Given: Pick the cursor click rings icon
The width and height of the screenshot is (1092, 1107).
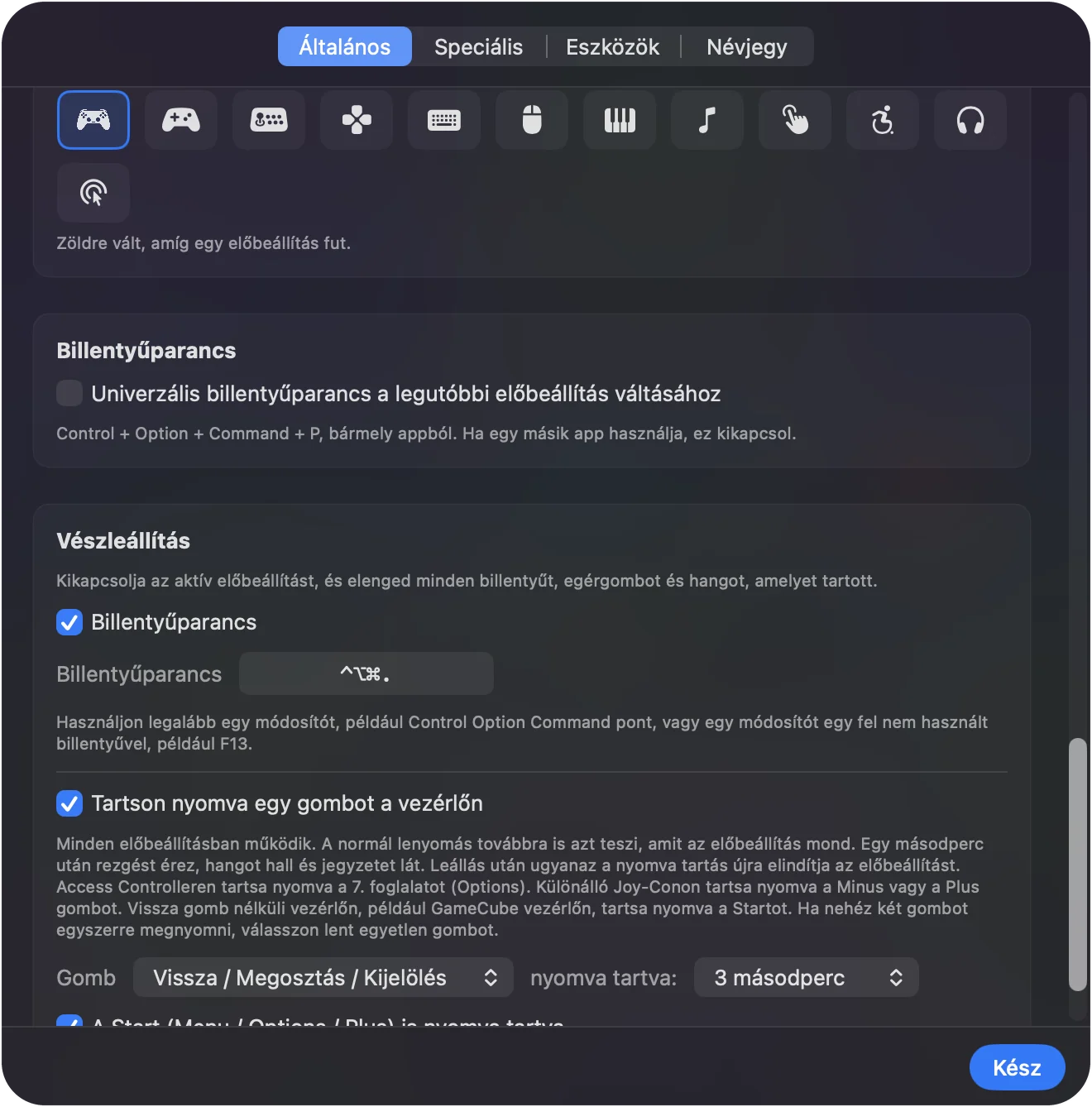Looking at the screenshot, I should click(93, 193).
